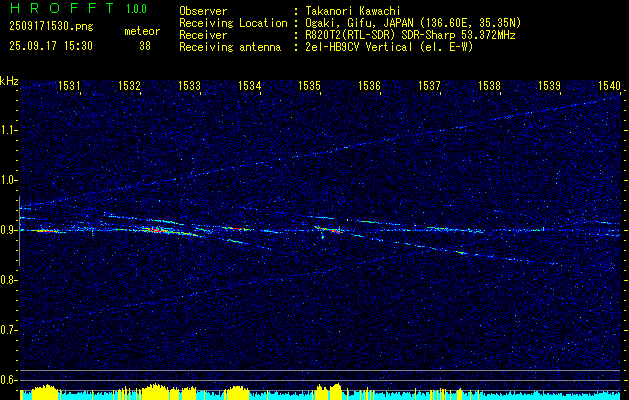Image resolution: width=629 pixels, height=400 pixels.
Task: Click the 0.7 kHz axis label
Action: [7, 330]
